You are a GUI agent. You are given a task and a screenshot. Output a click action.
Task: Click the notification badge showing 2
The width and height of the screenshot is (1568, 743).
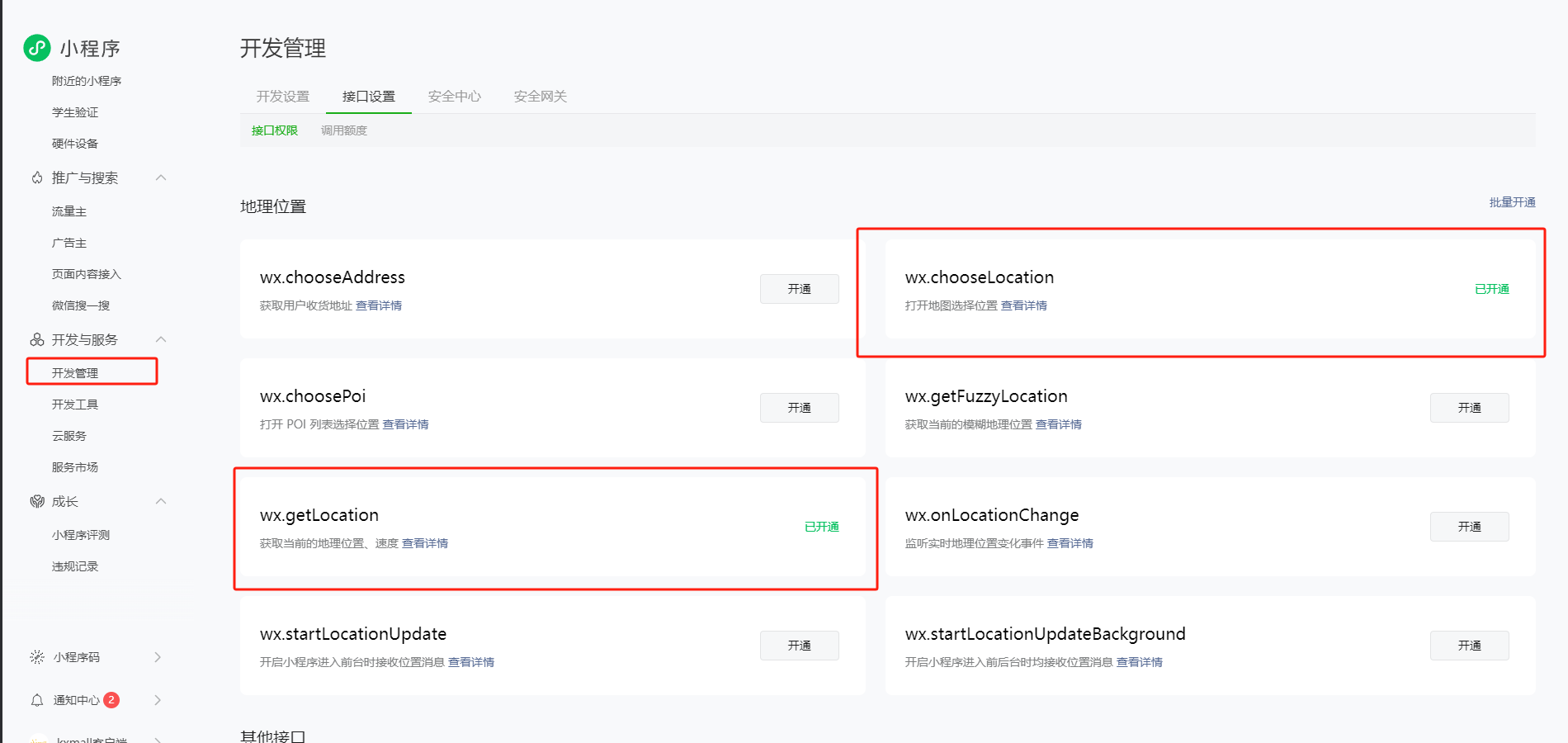coord(112,699)
